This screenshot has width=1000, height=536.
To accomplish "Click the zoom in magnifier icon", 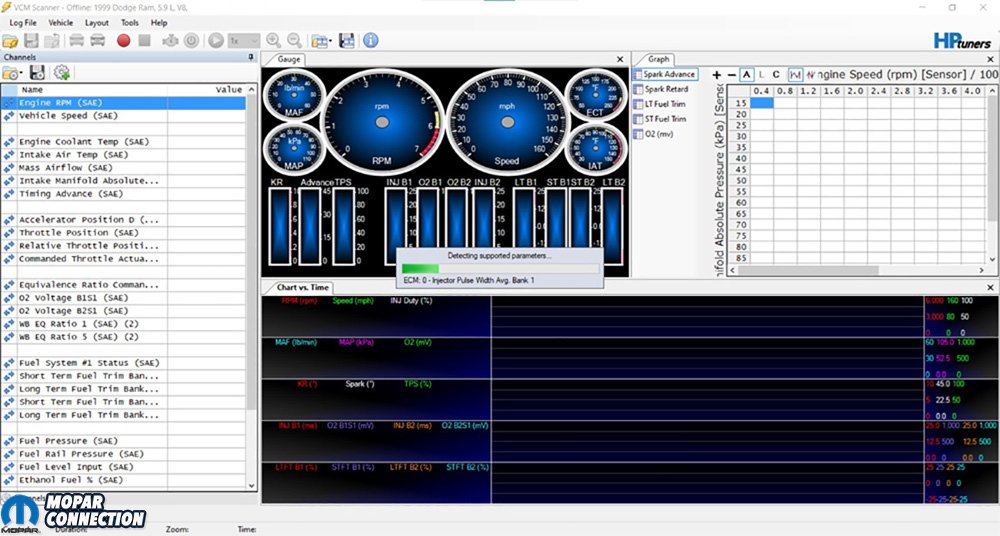I will point(273,41).
